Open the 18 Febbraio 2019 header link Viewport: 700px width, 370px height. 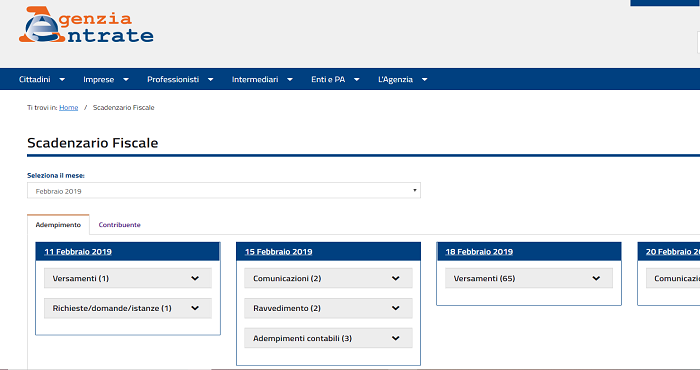[479, 252]
